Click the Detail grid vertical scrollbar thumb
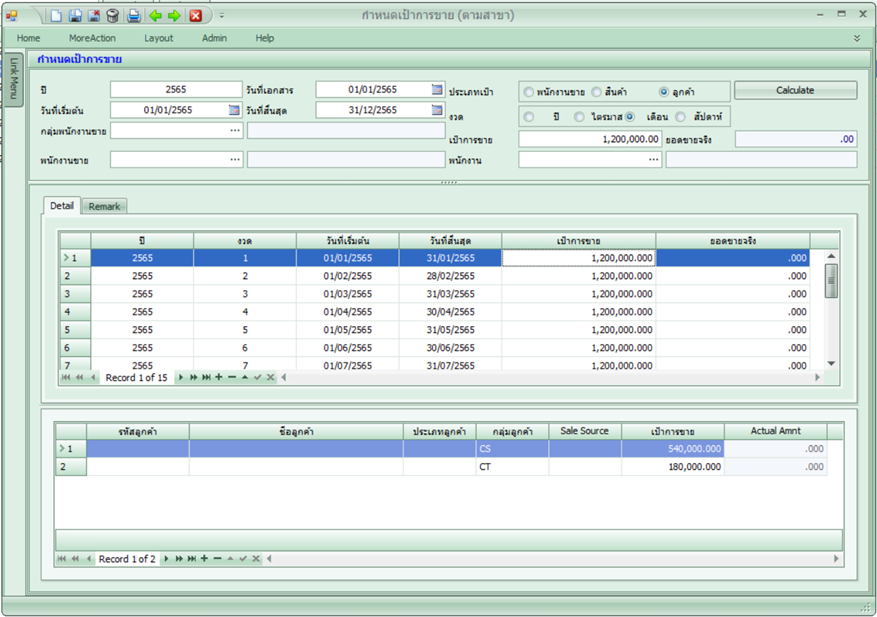The height and width of the screenshot is (617, 877). point(831,281)
